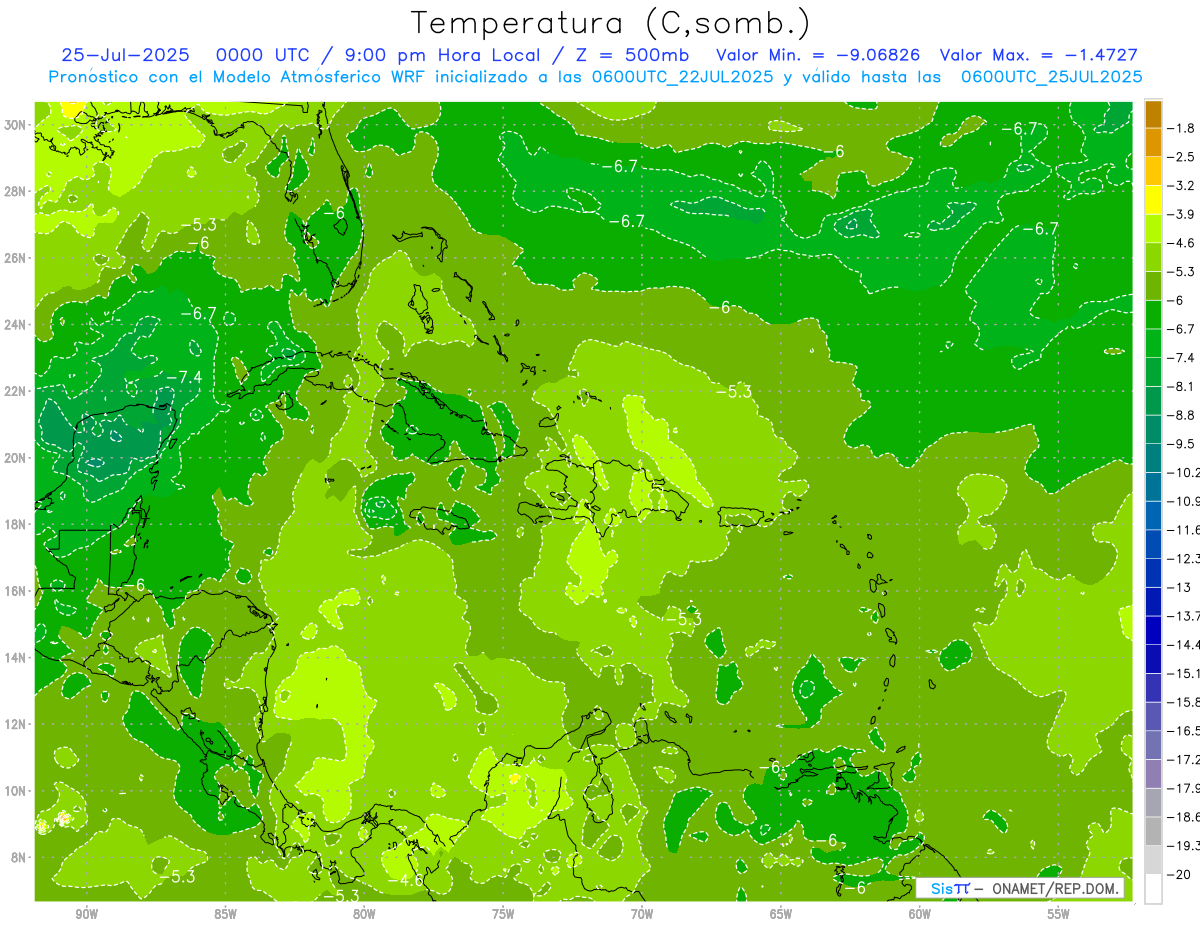1200x927 pixels.
Task: Click "Valor Max. = -1.4727" in the header
Action: pyautogui.click(x=1038, y=55)
